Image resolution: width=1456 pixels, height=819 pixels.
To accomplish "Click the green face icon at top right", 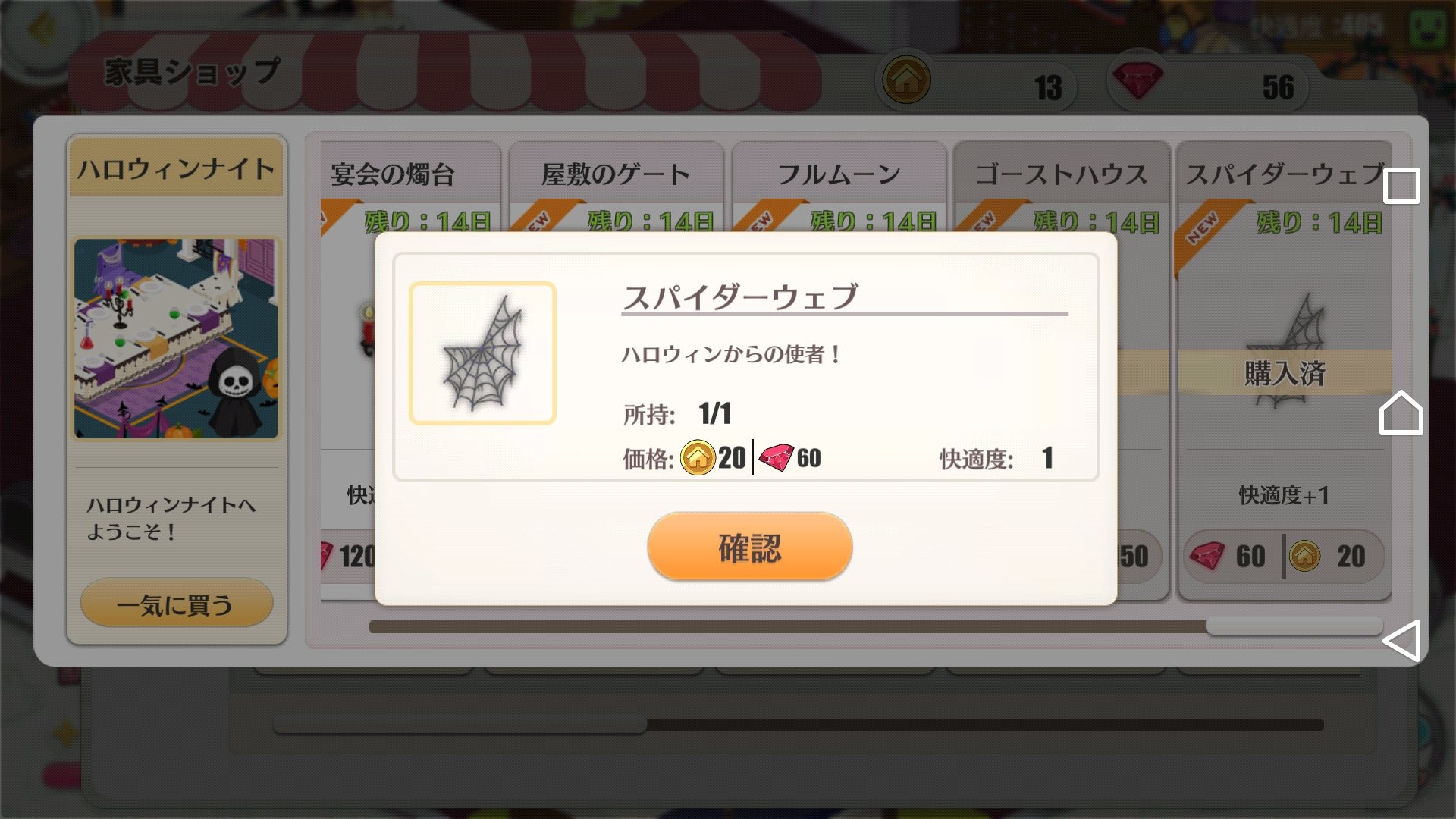I will point(1428,28).
